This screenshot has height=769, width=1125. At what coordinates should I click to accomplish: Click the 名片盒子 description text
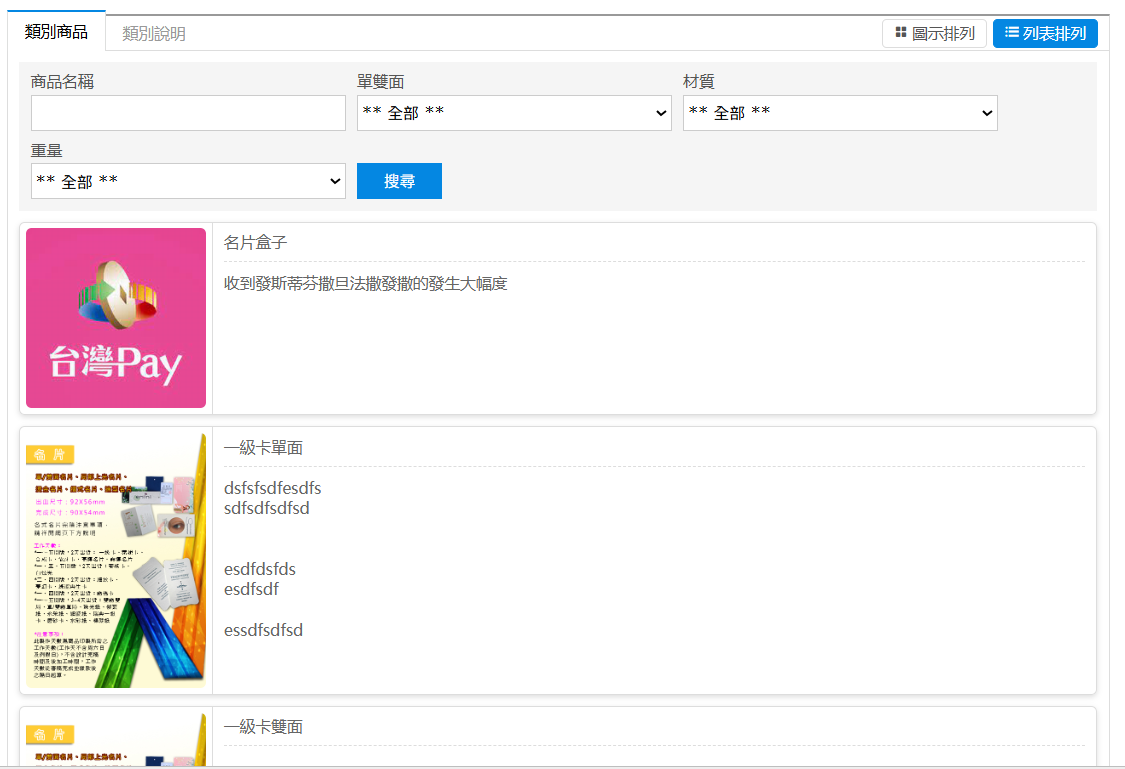tap(365, 284)
